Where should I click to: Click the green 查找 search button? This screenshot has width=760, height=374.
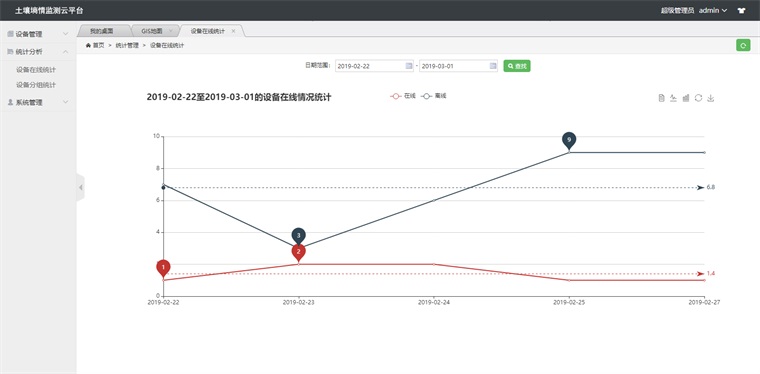517,66
